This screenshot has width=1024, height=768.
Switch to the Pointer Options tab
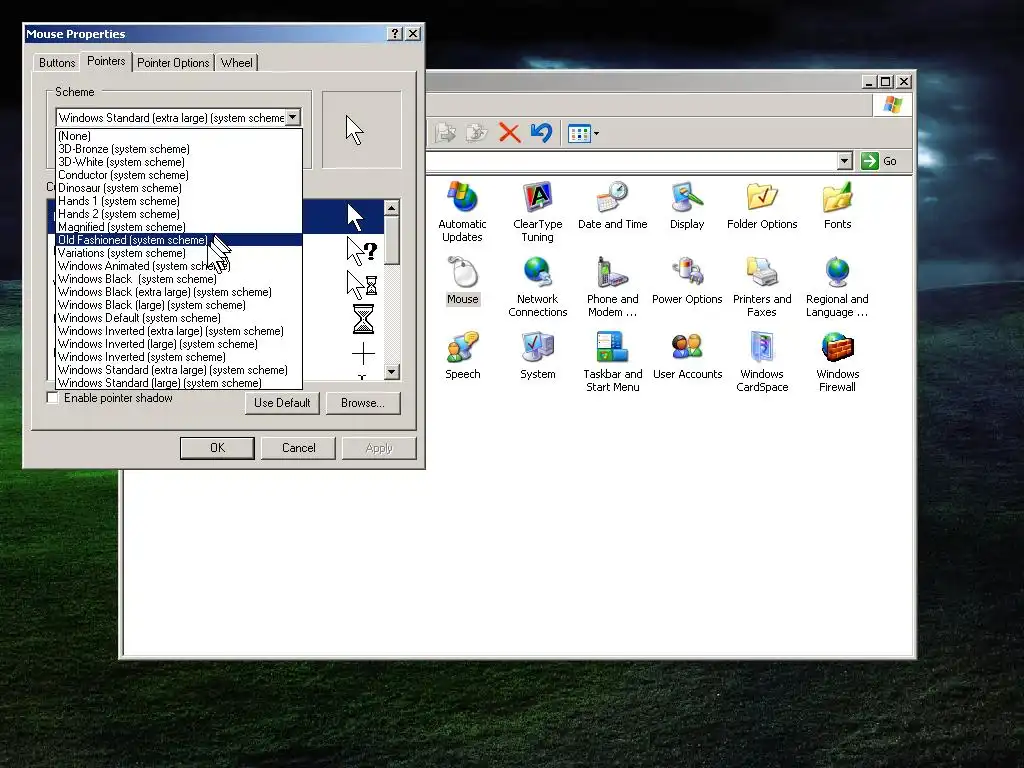tap(173, 63)
